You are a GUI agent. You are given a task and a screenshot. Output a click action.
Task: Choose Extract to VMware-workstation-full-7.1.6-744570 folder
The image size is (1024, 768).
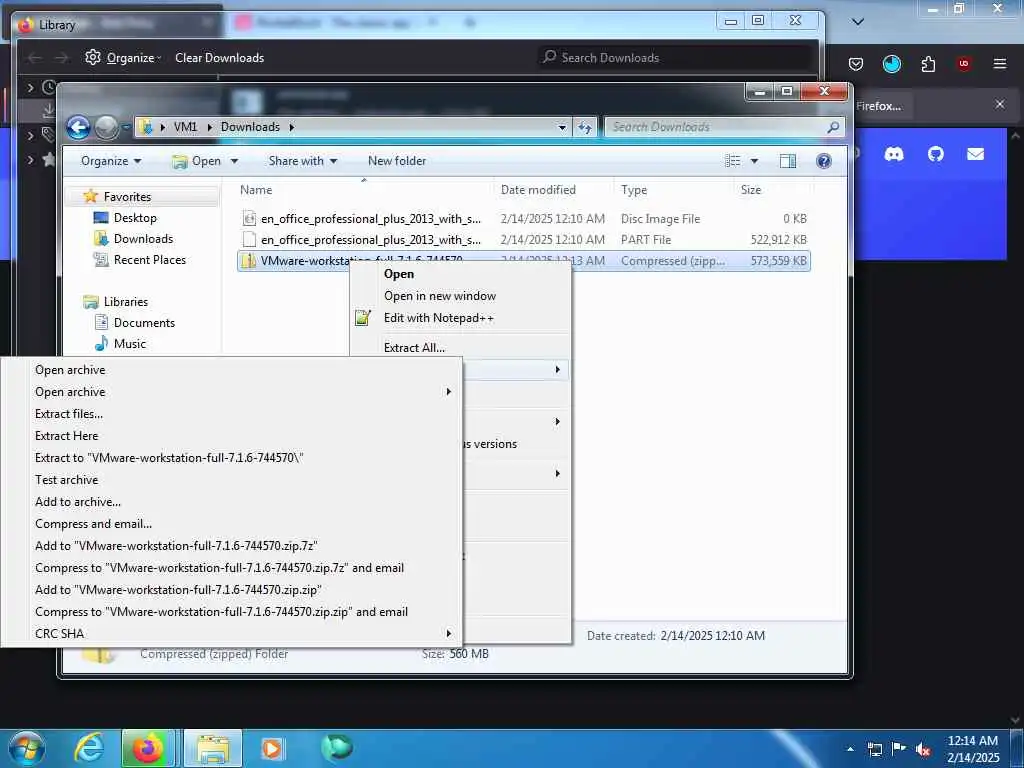point(169,458)
